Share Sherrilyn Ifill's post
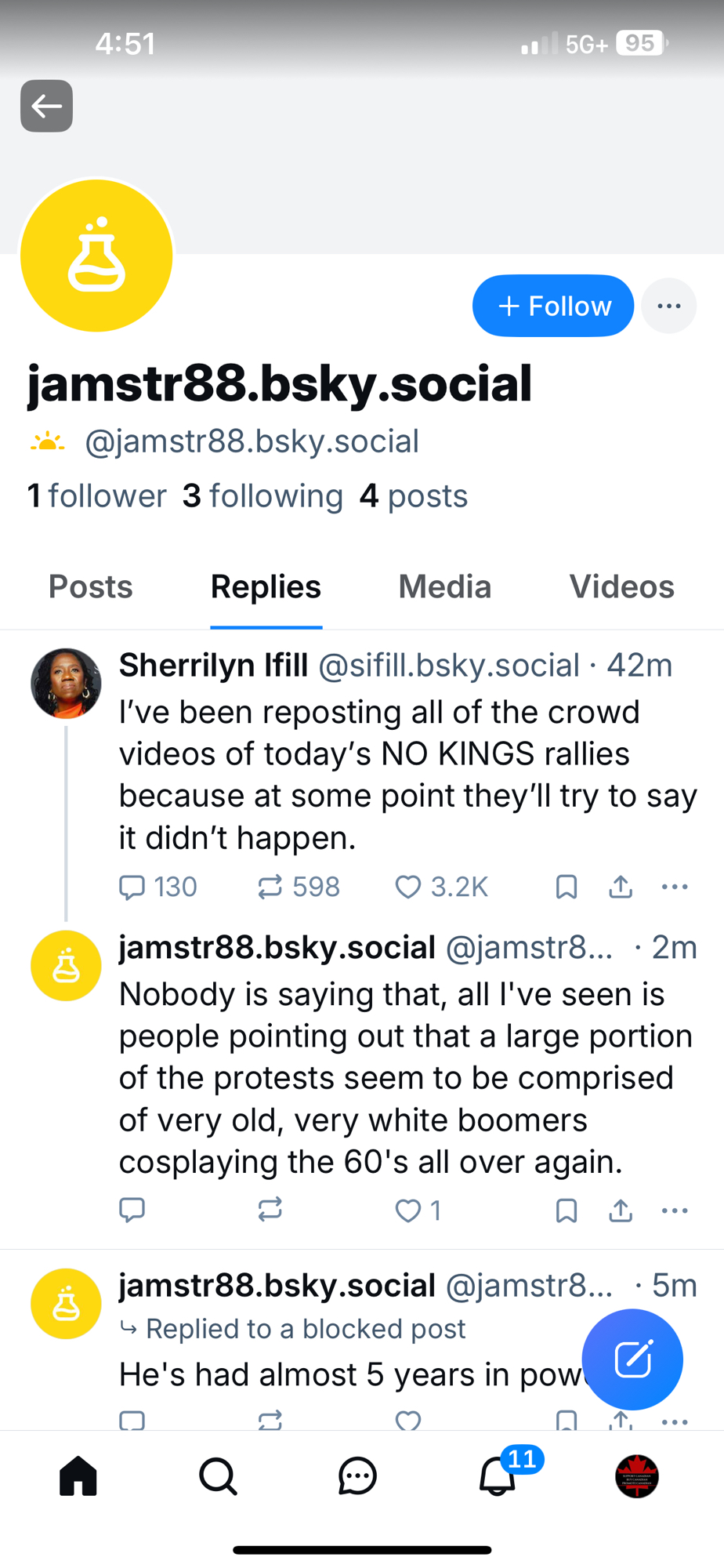Image resolution: width=724 pixels, height=1568 pixels. (621, 887)
